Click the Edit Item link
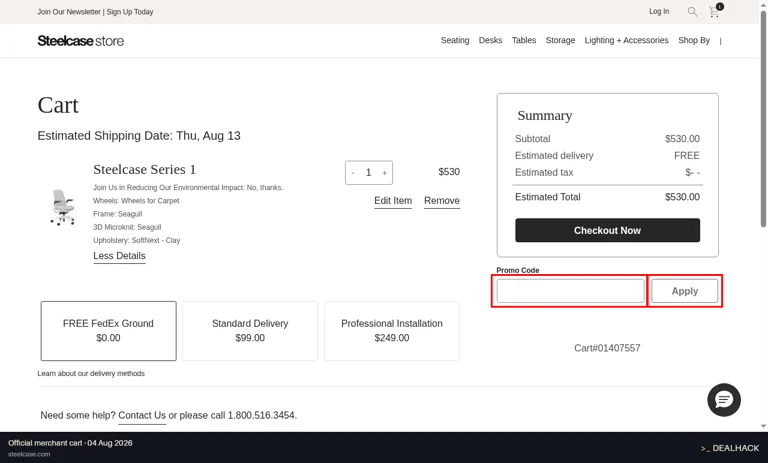The height and width of the screenshot is (463, 768). pos(393,200)
